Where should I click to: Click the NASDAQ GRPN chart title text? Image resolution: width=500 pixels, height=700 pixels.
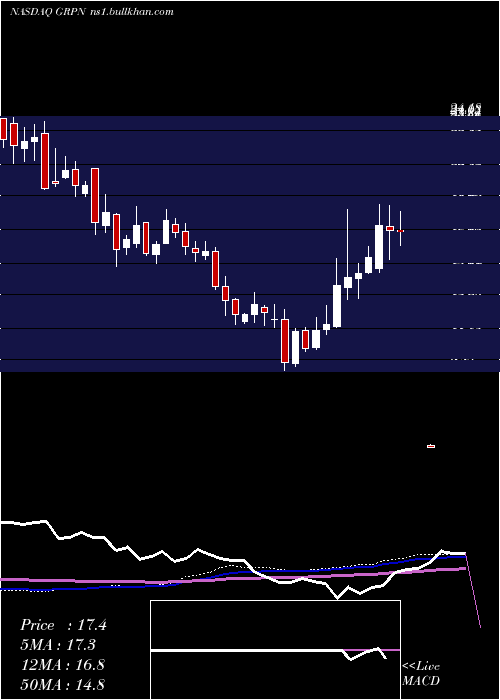click(x=49, y=12)
